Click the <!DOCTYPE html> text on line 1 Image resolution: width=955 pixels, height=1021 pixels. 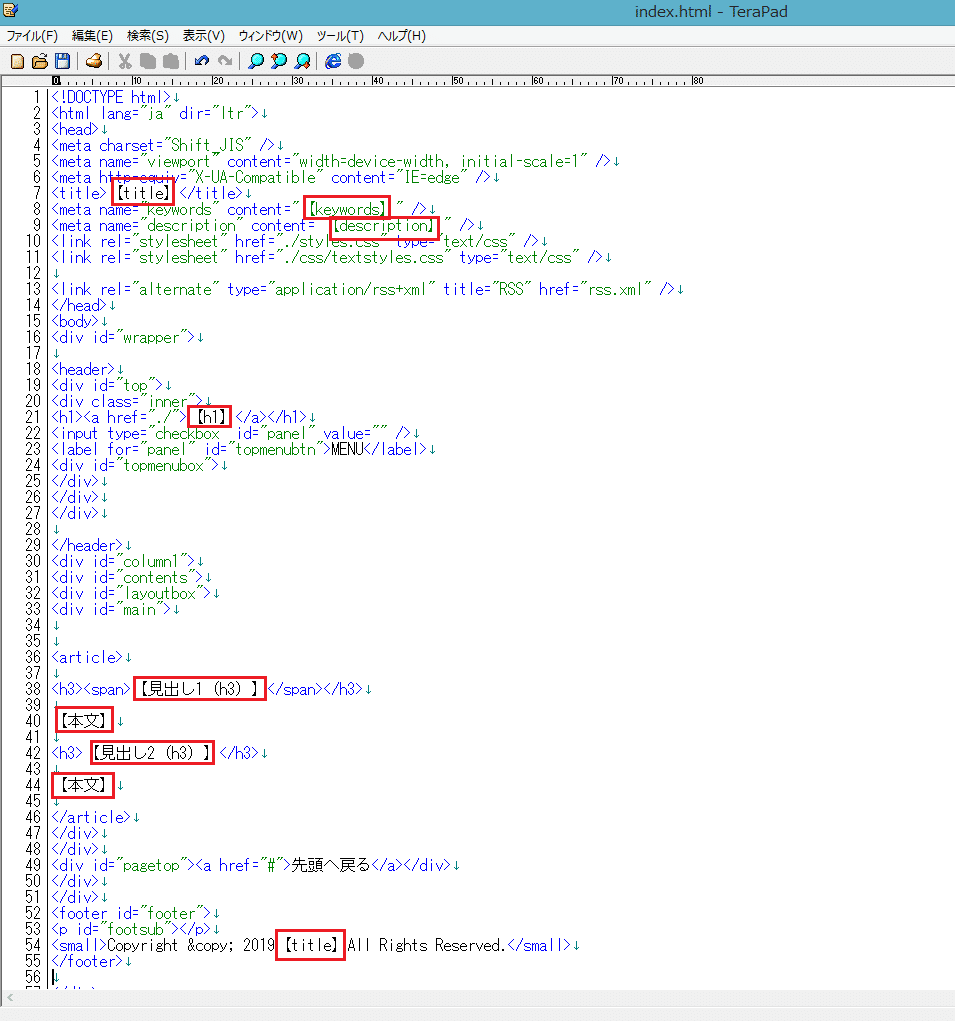click(111, 98)
